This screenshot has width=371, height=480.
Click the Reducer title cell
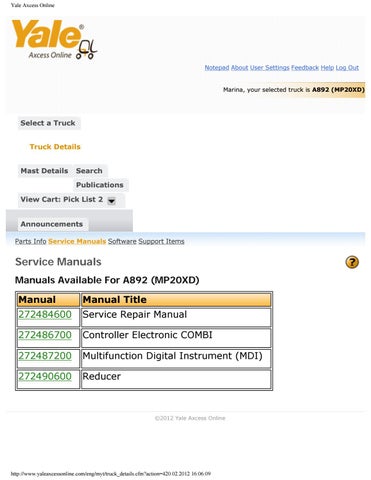point(176,379)
